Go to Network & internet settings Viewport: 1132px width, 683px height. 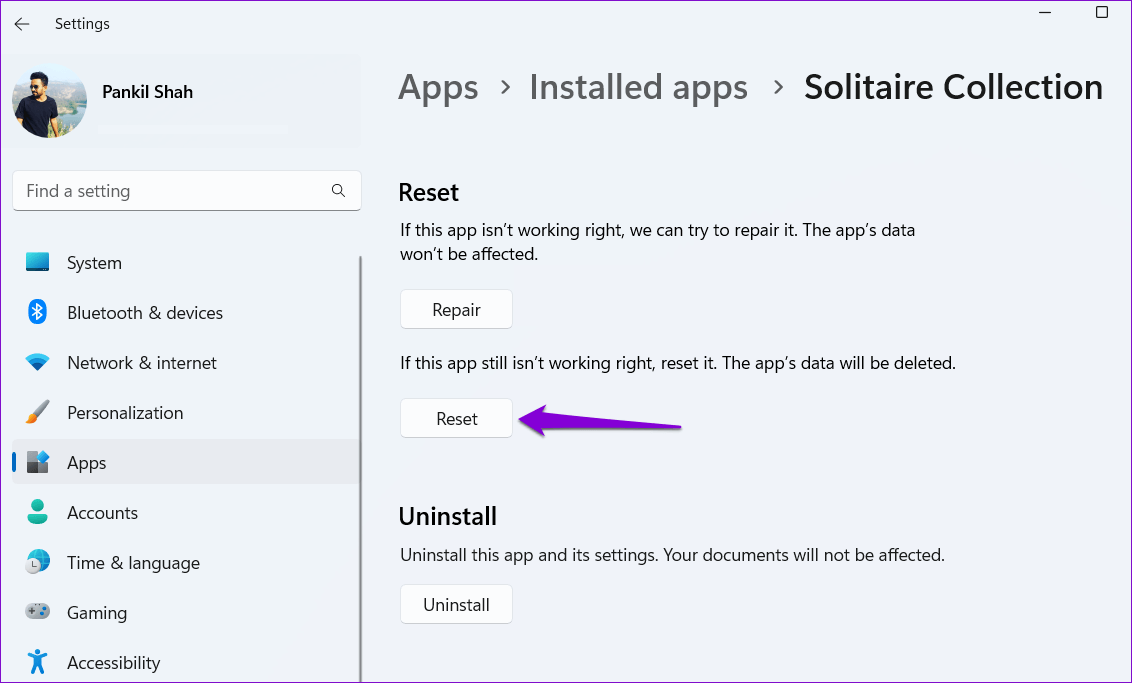pos(186,362)
